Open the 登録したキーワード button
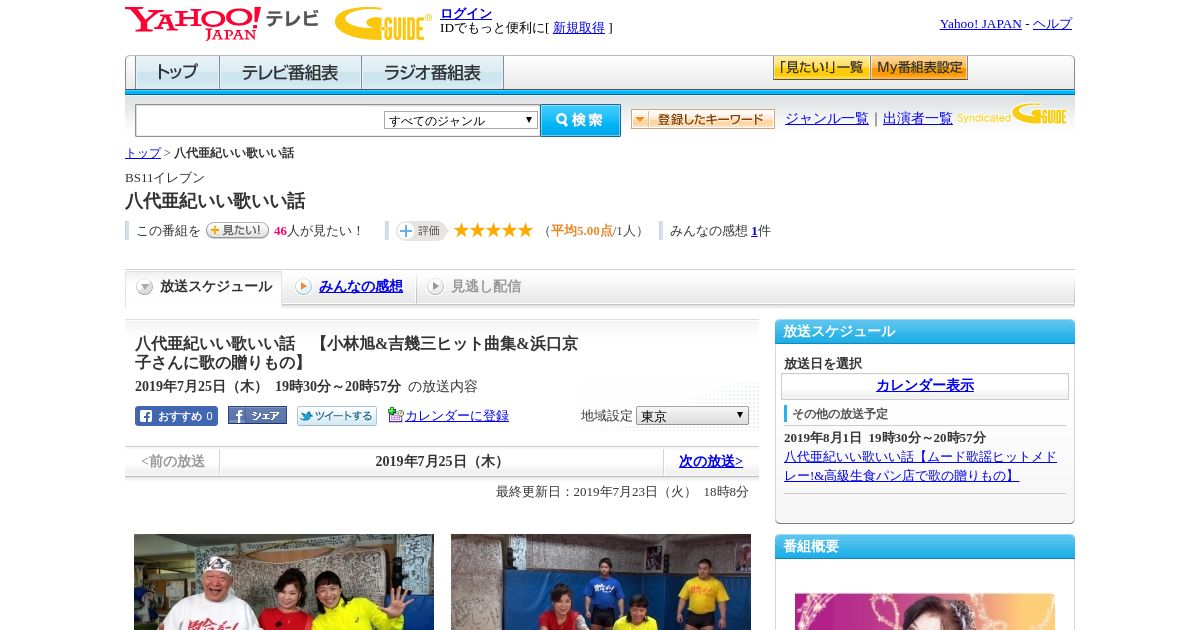This screenshot has width=1200, height=630. 703,119
